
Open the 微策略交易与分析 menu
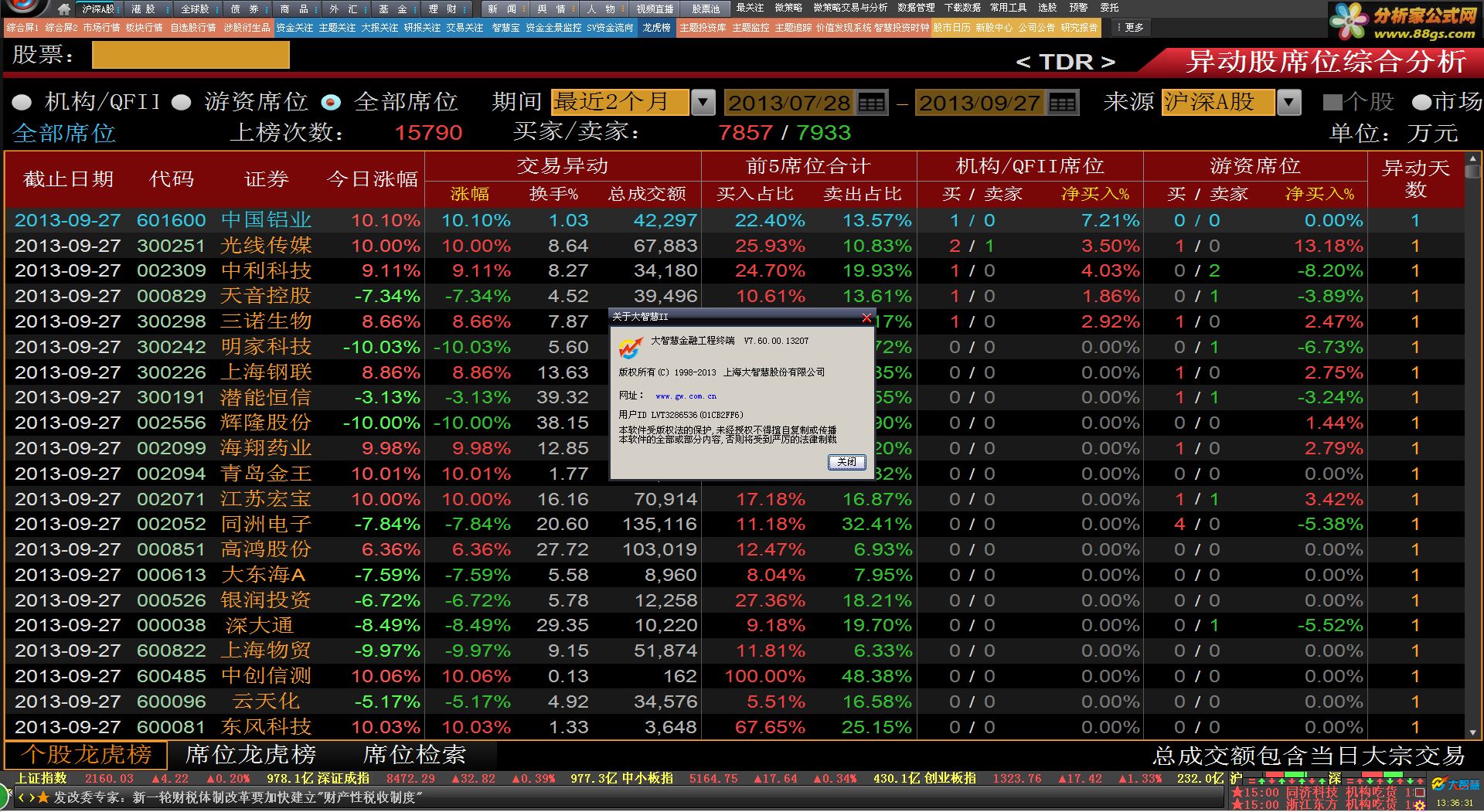click(850, 8)
